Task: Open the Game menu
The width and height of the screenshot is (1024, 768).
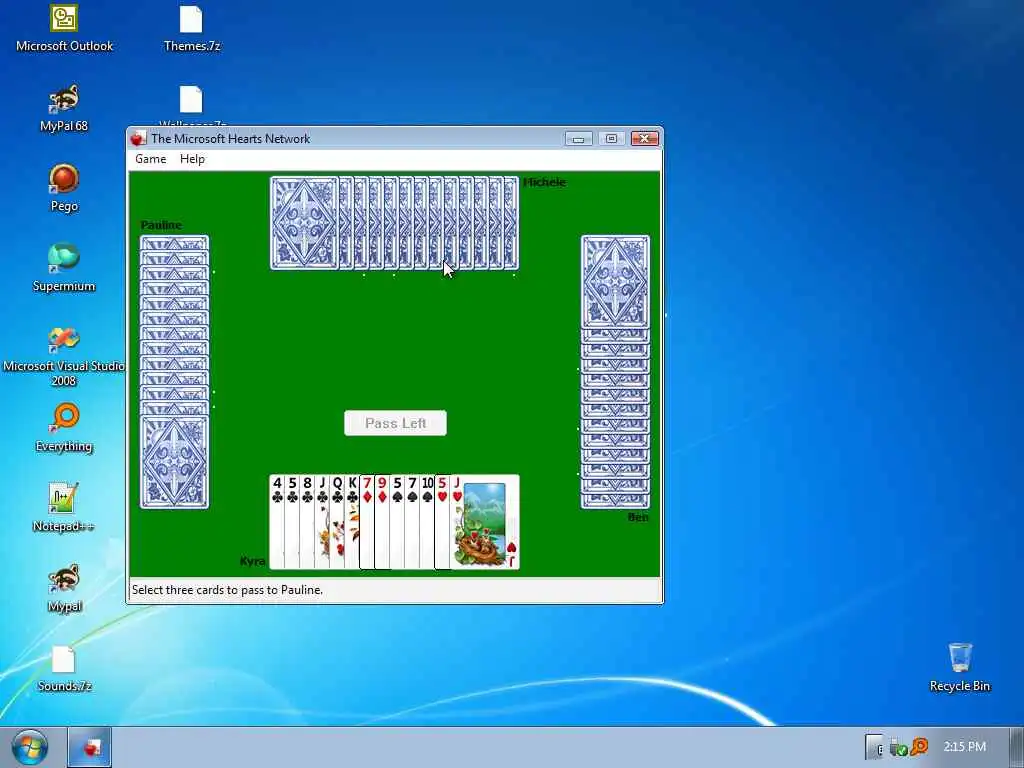Action: coord(150,159)
